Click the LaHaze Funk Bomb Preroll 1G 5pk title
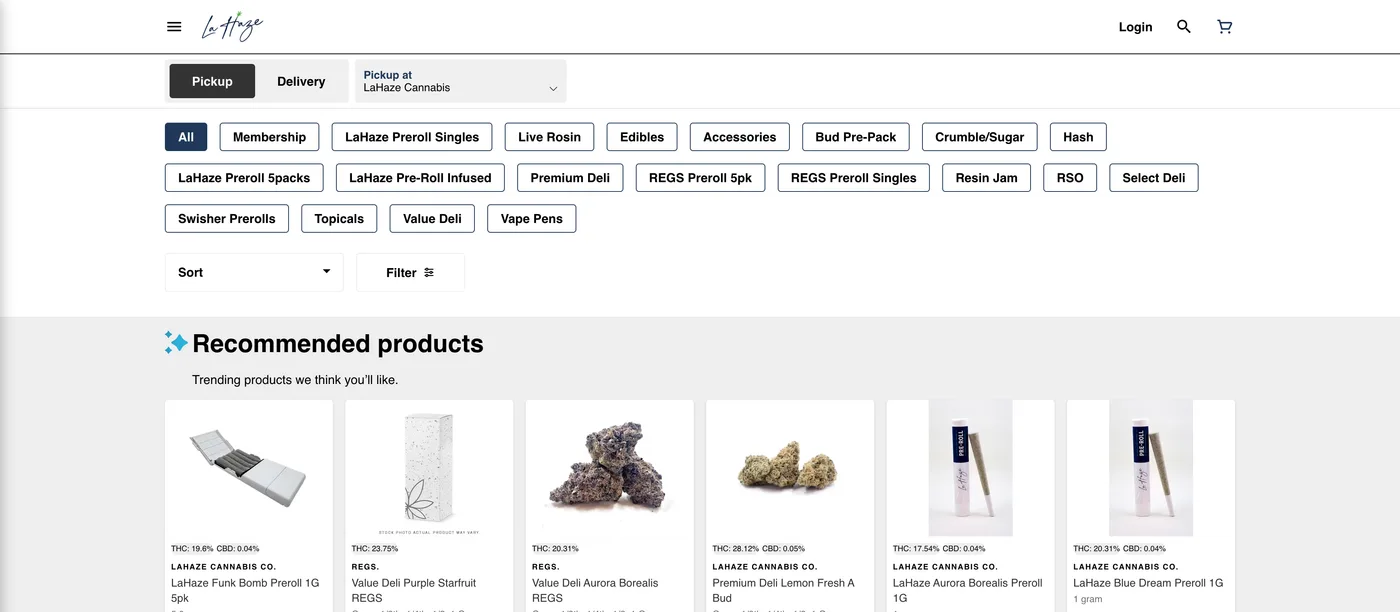The image size is (1400, 612). click(245, 590)
